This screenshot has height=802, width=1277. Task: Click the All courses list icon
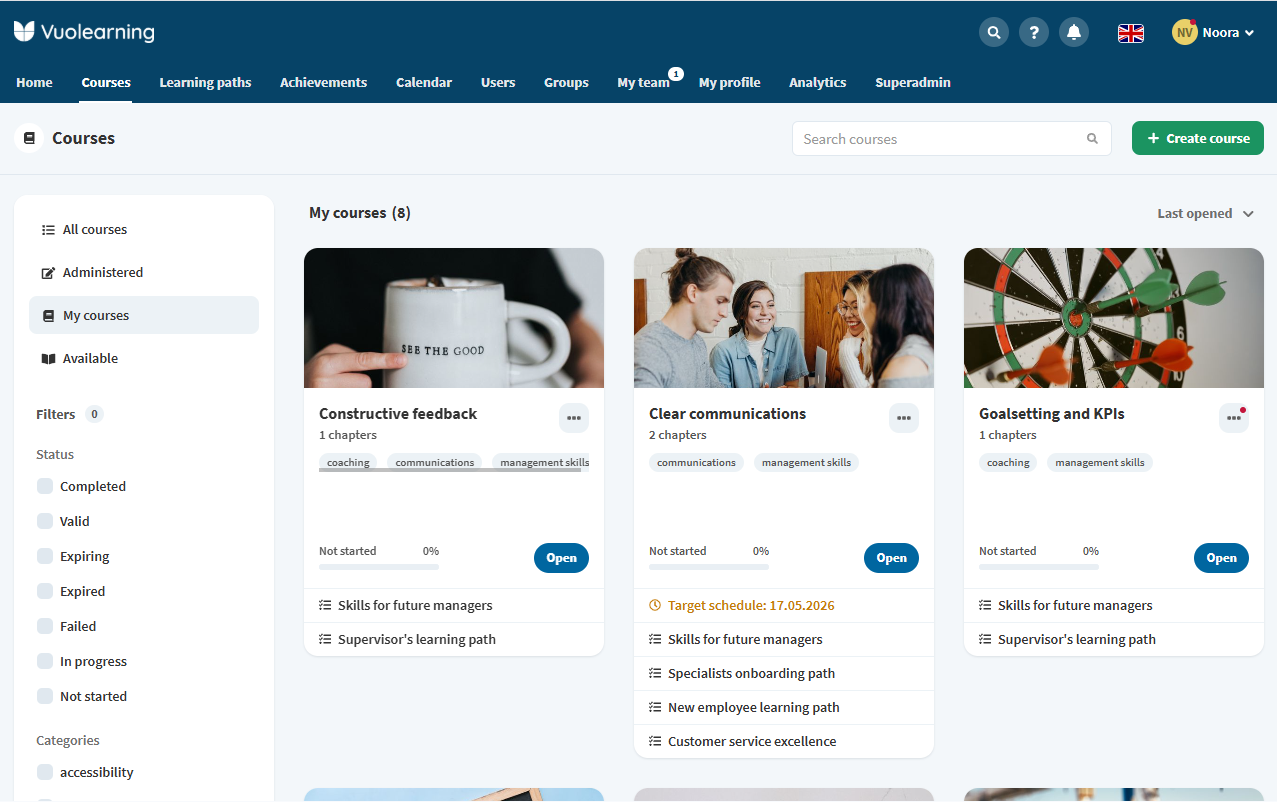48,229
